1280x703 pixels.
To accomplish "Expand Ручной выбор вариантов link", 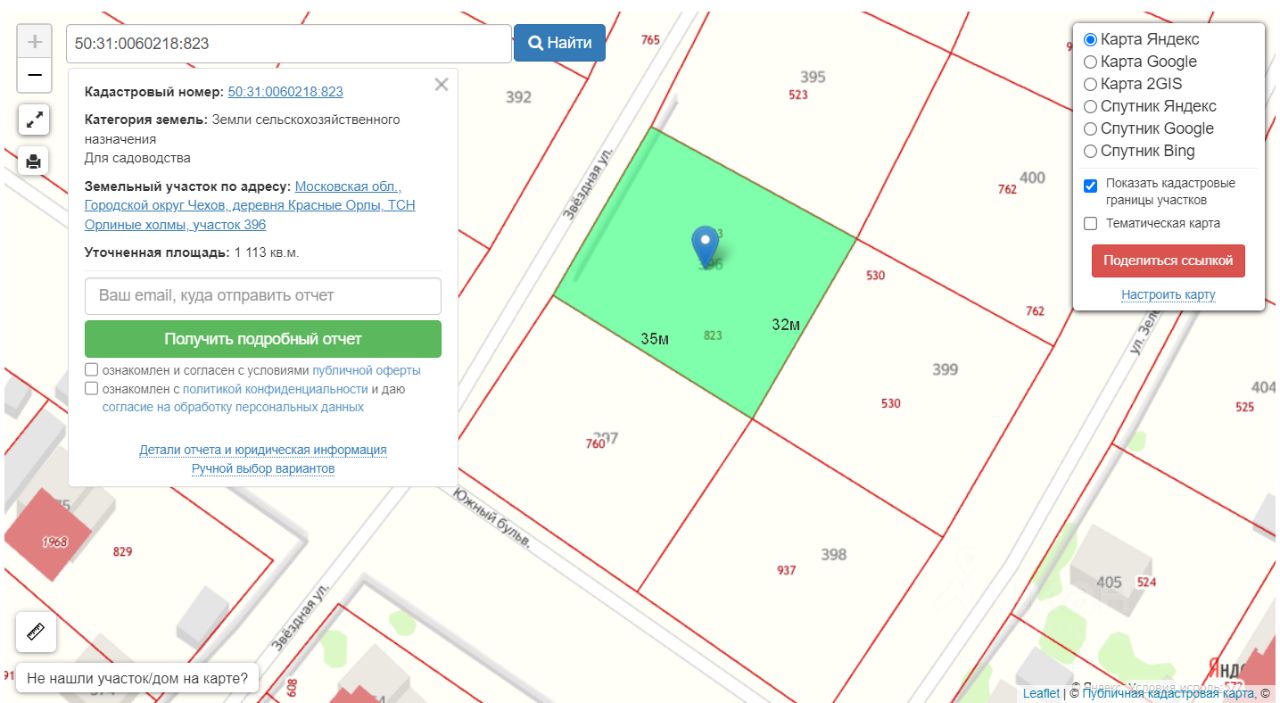I will 263,469.
